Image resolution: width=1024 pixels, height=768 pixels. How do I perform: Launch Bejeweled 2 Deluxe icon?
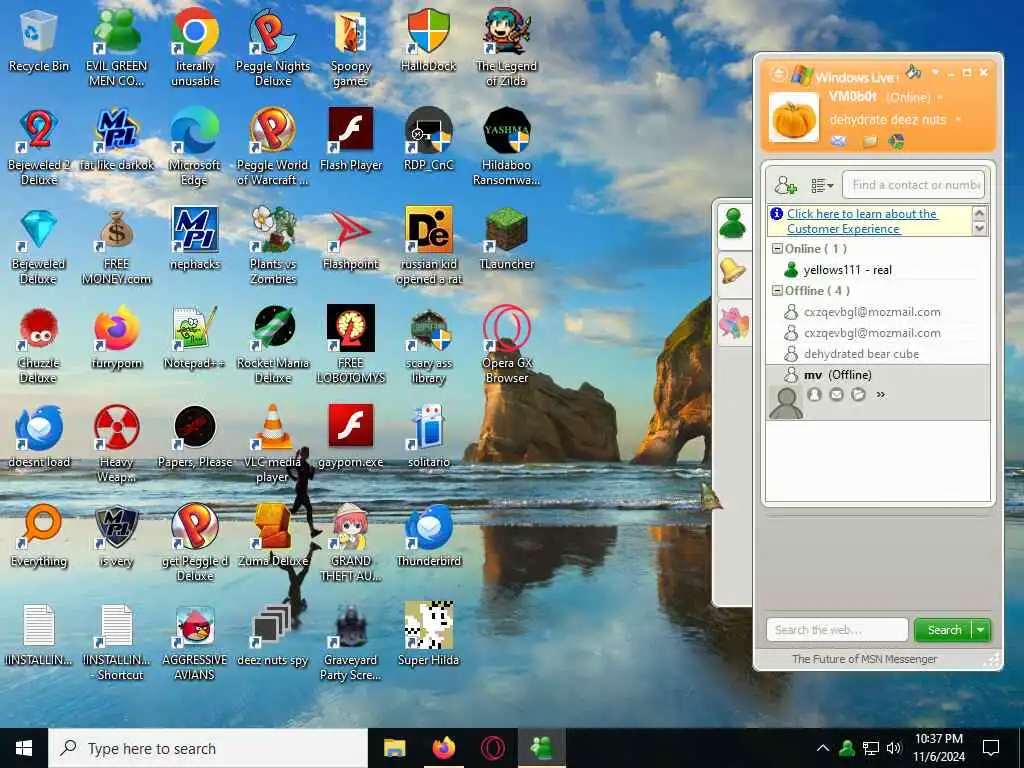[x=39, y=147]
